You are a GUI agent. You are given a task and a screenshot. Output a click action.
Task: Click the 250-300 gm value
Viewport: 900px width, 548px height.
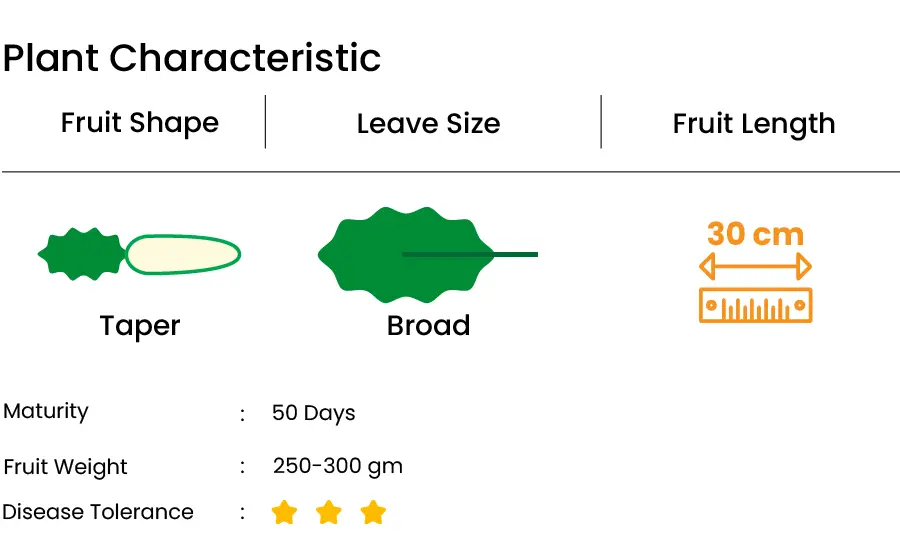click(338, 466)
